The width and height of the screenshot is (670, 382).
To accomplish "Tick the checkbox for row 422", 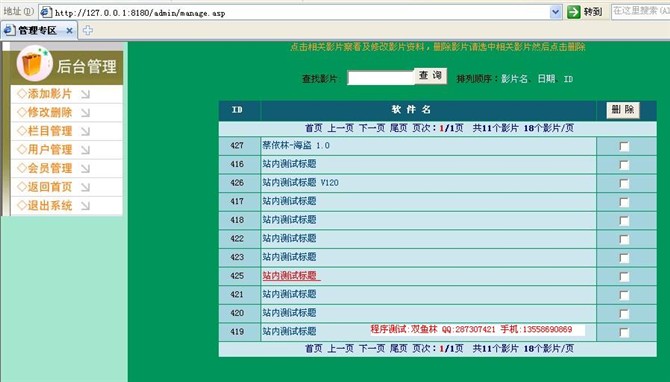I will coord(624,239).
